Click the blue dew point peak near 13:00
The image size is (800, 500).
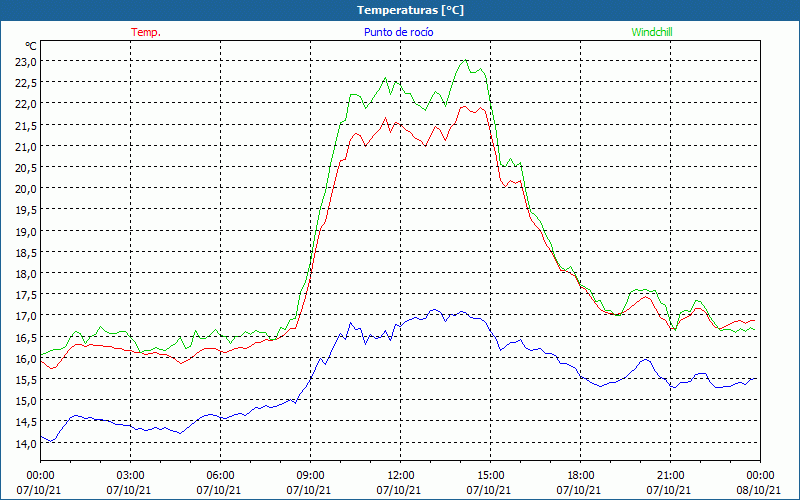[434, 310]
